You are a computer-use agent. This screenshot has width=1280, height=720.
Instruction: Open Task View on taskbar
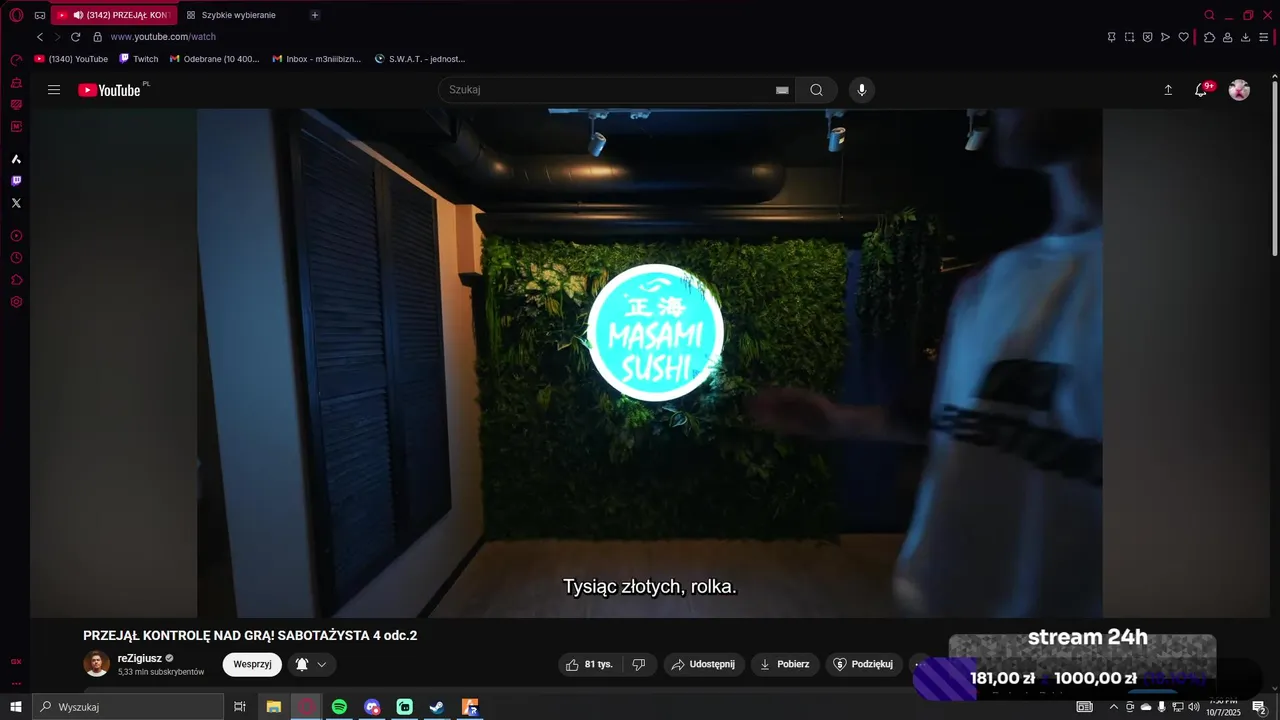pos(240,707)
